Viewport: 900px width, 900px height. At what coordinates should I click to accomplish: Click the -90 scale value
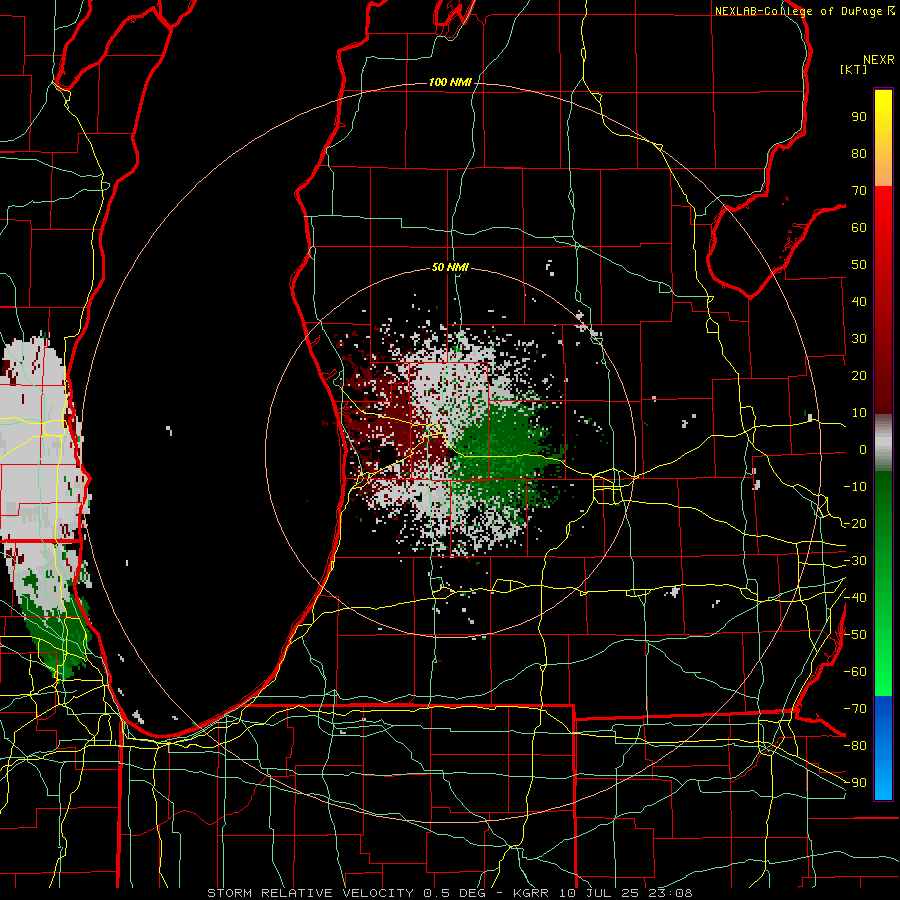(x=855, y=783)
